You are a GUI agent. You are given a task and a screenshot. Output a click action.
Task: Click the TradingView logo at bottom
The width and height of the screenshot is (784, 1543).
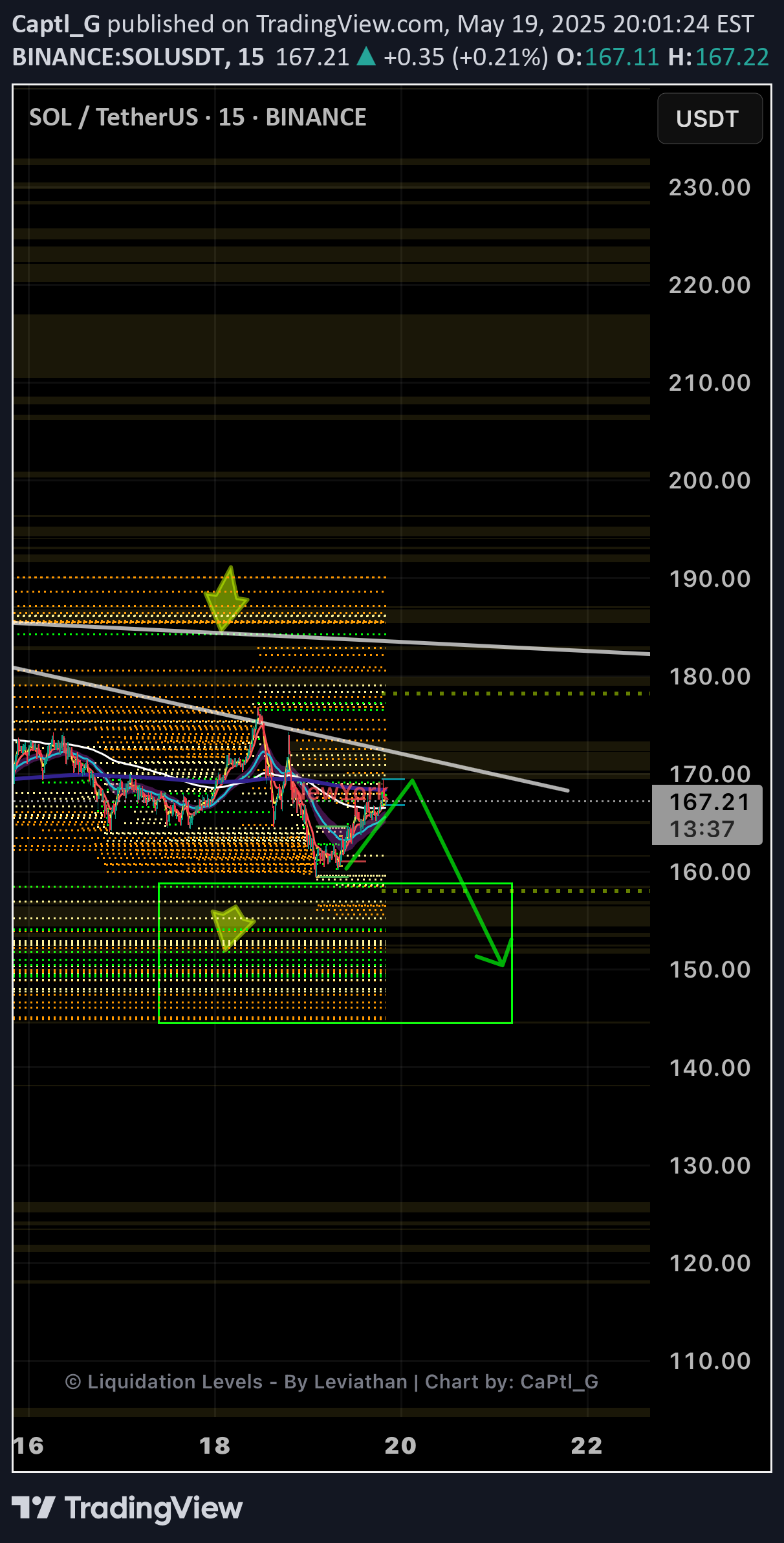pos(127,1507)
